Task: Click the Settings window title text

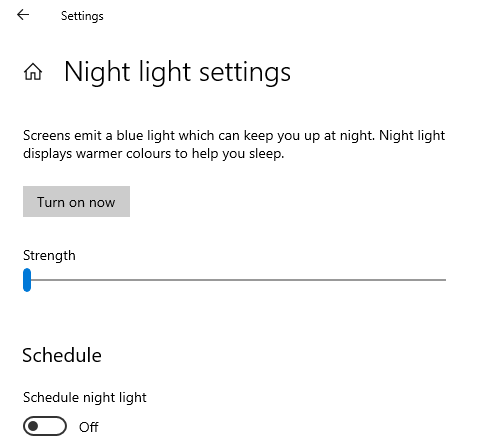Action: coord(82,16)
